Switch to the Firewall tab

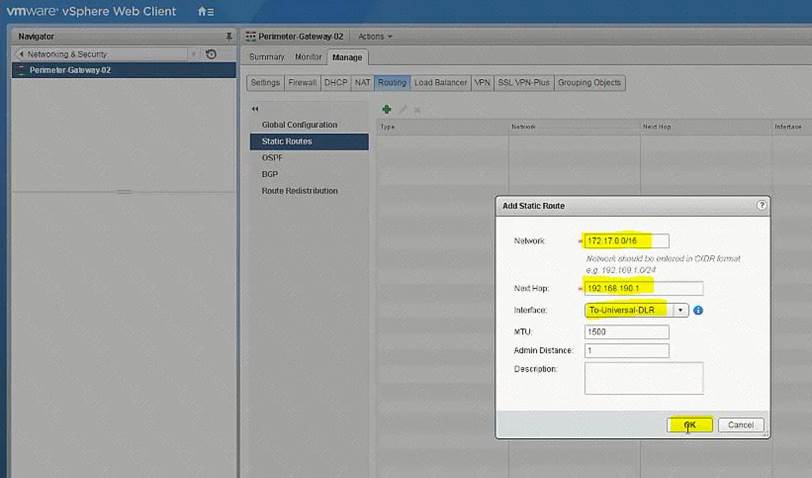click(302, 82)
